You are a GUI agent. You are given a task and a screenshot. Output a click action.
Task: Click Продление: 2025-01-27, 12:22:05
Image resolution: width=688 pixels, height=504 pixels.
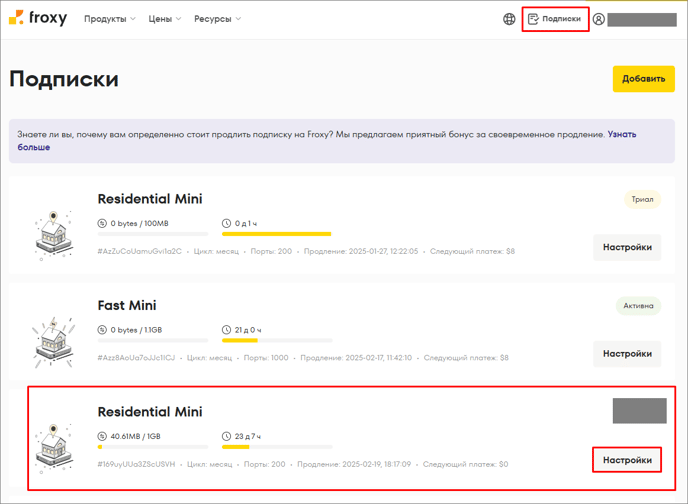(361, 251)
